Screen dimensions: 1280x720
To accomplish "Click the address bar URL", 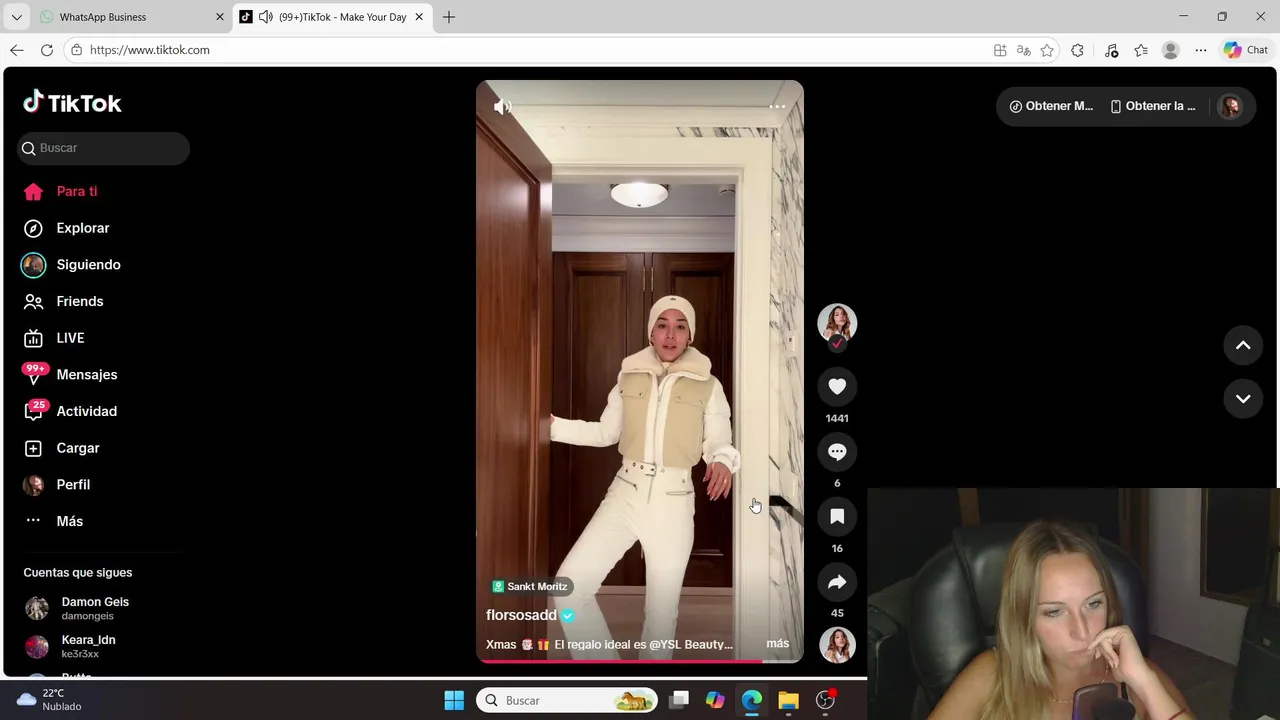I will [x=150, y=50].
